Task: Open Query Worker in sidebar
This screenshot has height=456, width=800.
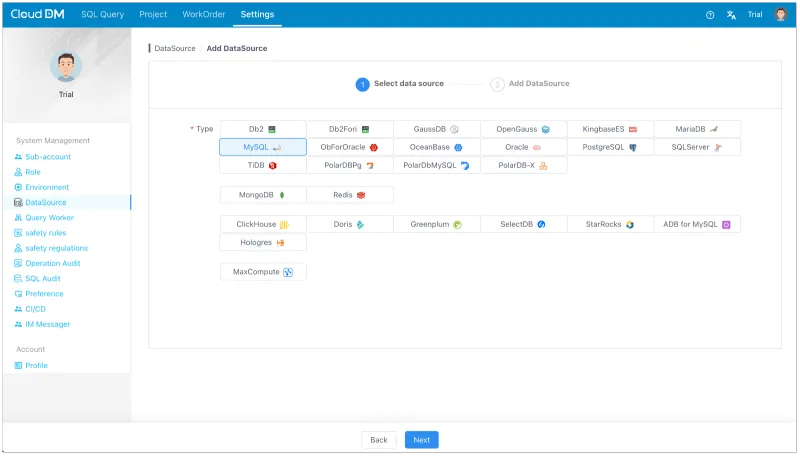Action: (x=49, y=217)
